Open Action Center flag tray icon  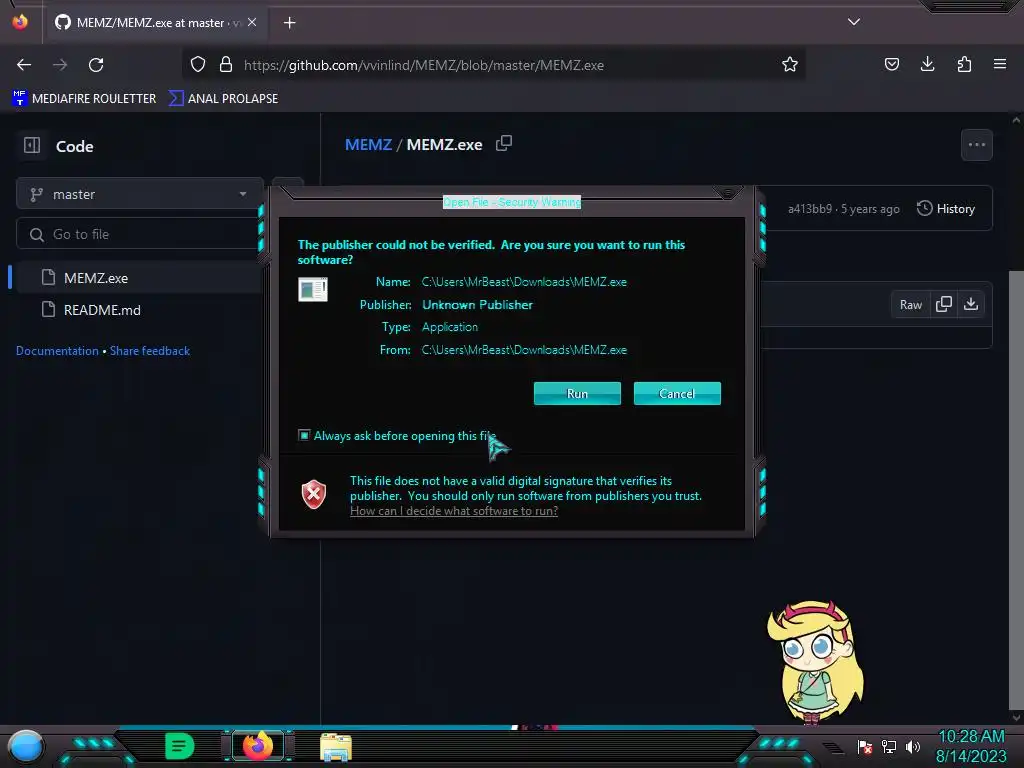[x=865, y=746]
